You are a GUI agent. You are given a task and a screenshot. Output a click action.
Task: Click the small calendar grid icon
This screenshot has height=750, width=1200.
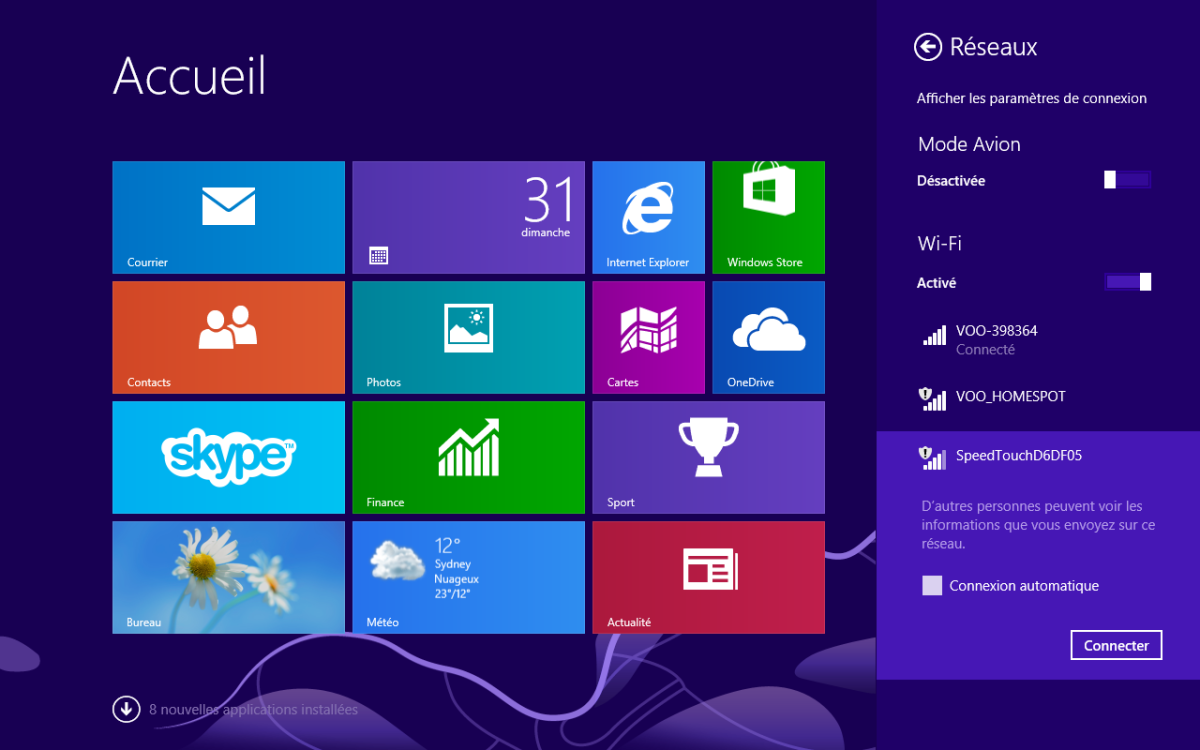[378, 255]
